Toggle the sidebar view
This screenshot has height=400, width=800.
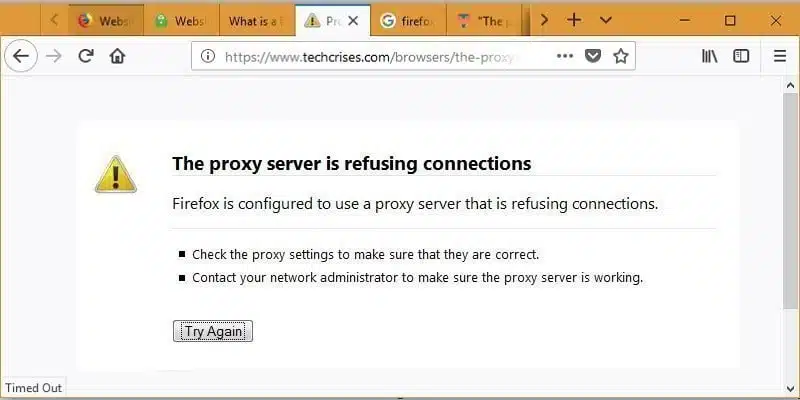pyautogui.click(x=741, y=56)
